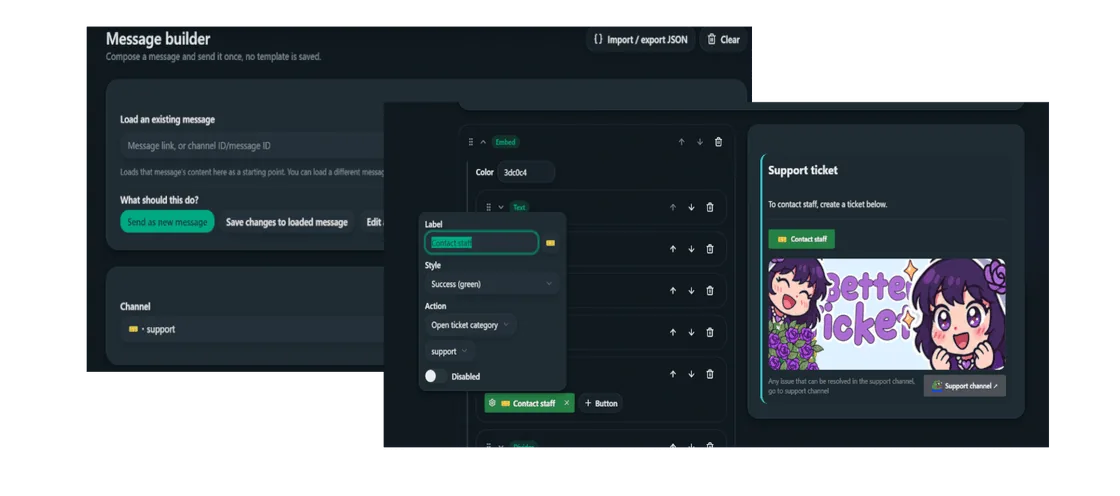Delete the Text component
The width and height of the screenshot is (1120, 496).
[x=710, y=207]
